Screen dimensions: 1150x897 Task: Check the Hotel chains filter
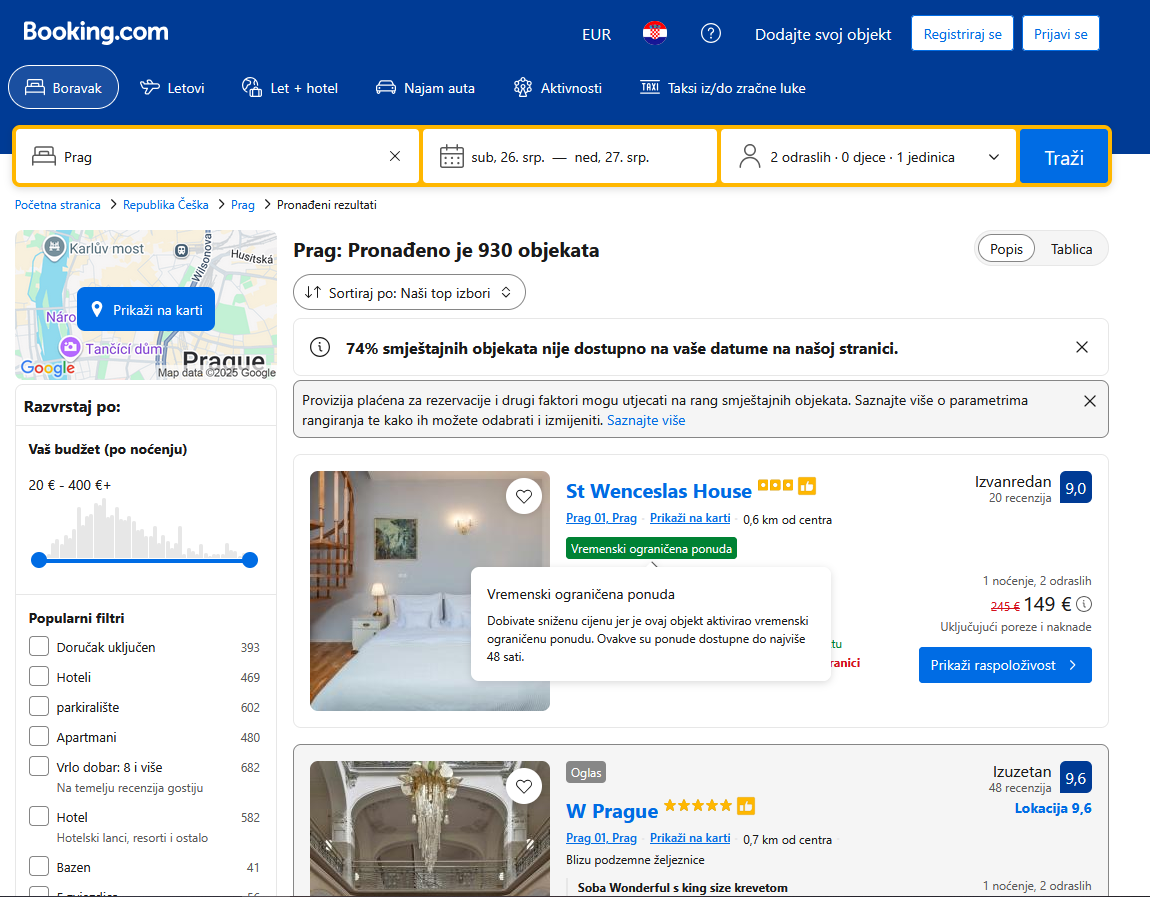(39, 816)
